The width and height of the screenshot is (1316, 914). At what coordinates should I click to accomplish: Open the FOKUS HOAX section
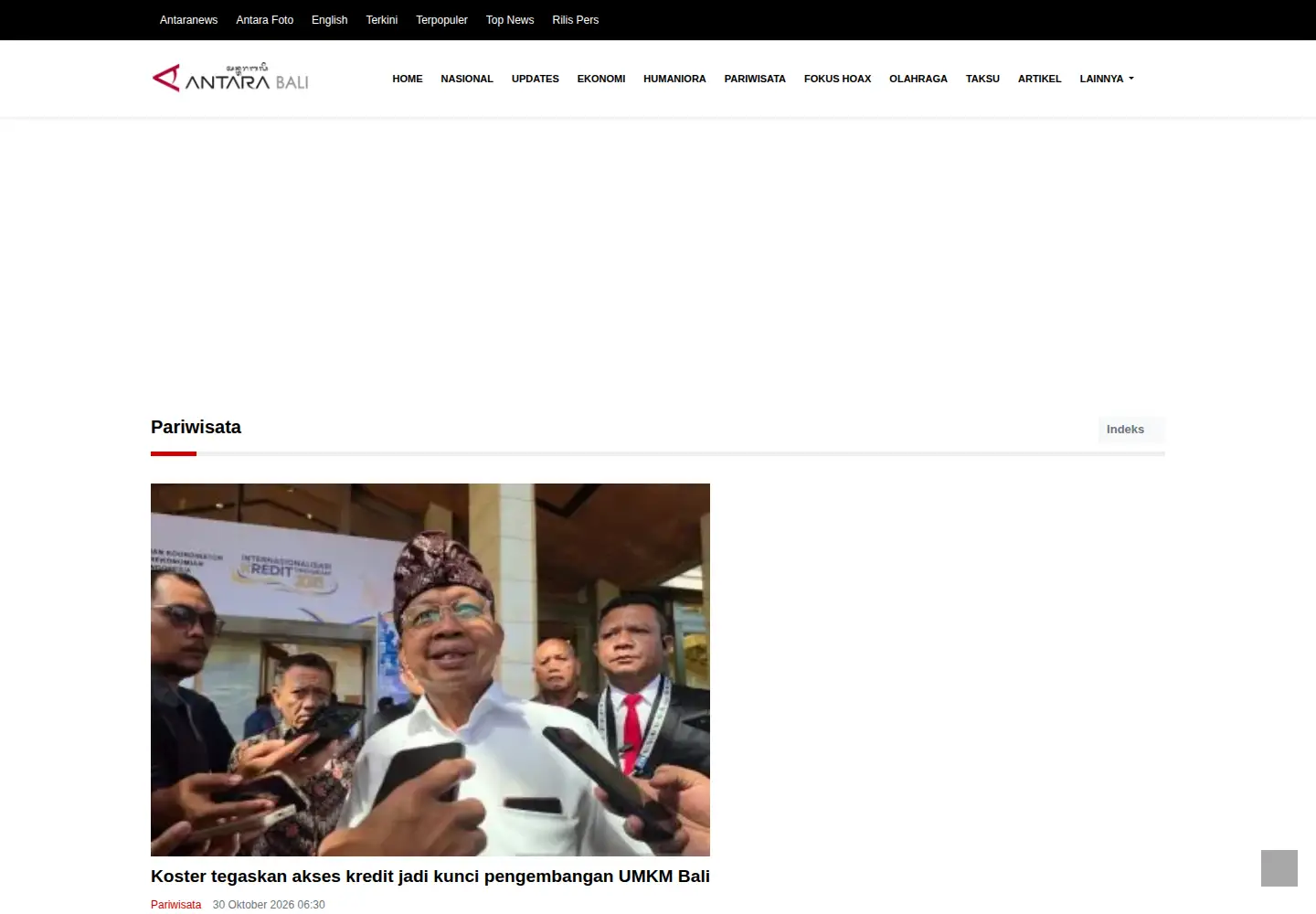tap(837, 79)
